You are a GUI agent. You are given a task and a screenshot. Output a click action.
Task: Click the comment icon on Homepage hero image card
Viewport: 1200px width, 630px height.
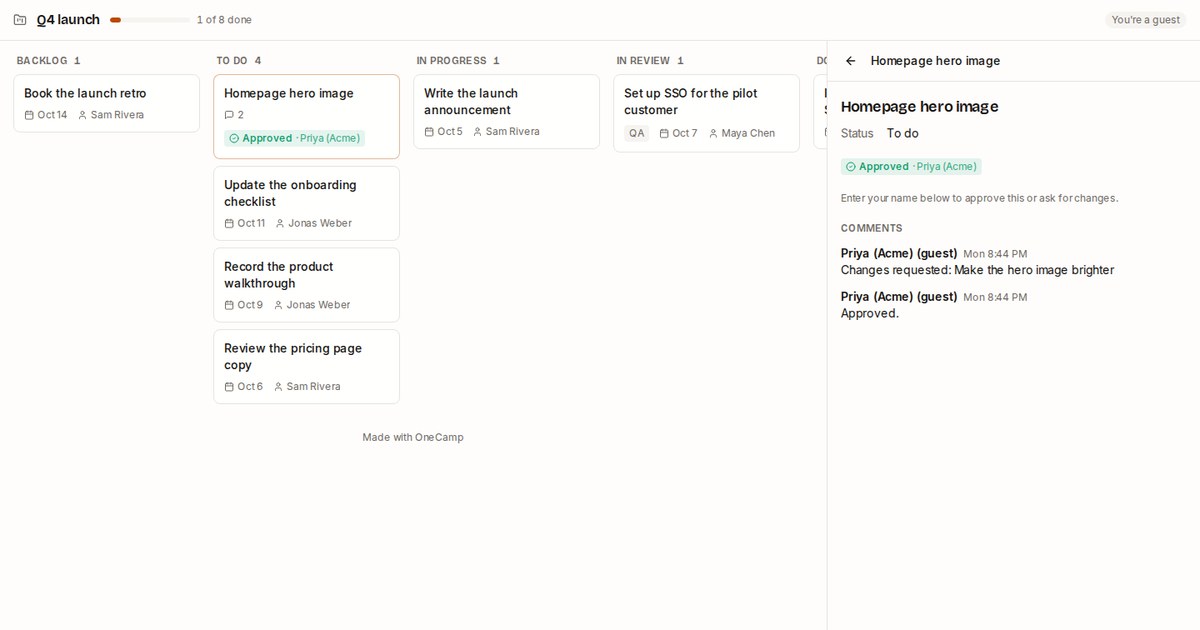(x=229, y=115)
